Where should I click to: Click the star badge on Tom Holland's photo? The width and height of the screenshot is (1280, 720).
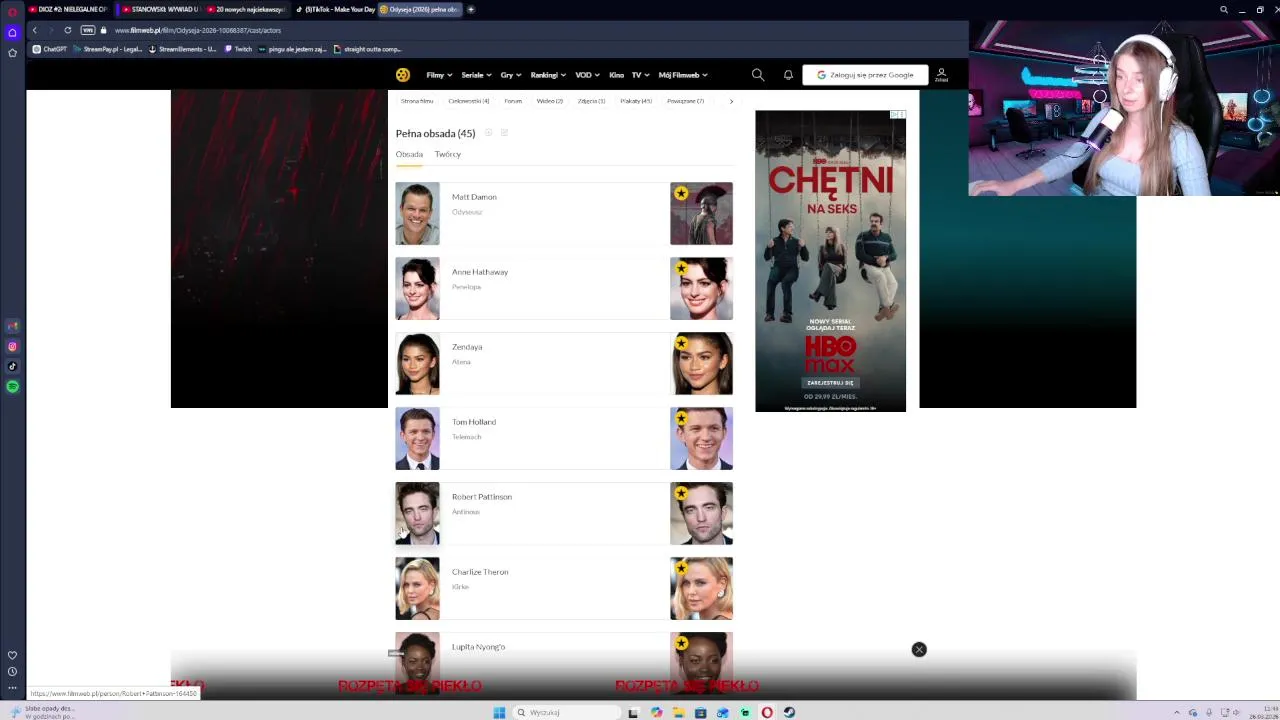pos(681,418)
